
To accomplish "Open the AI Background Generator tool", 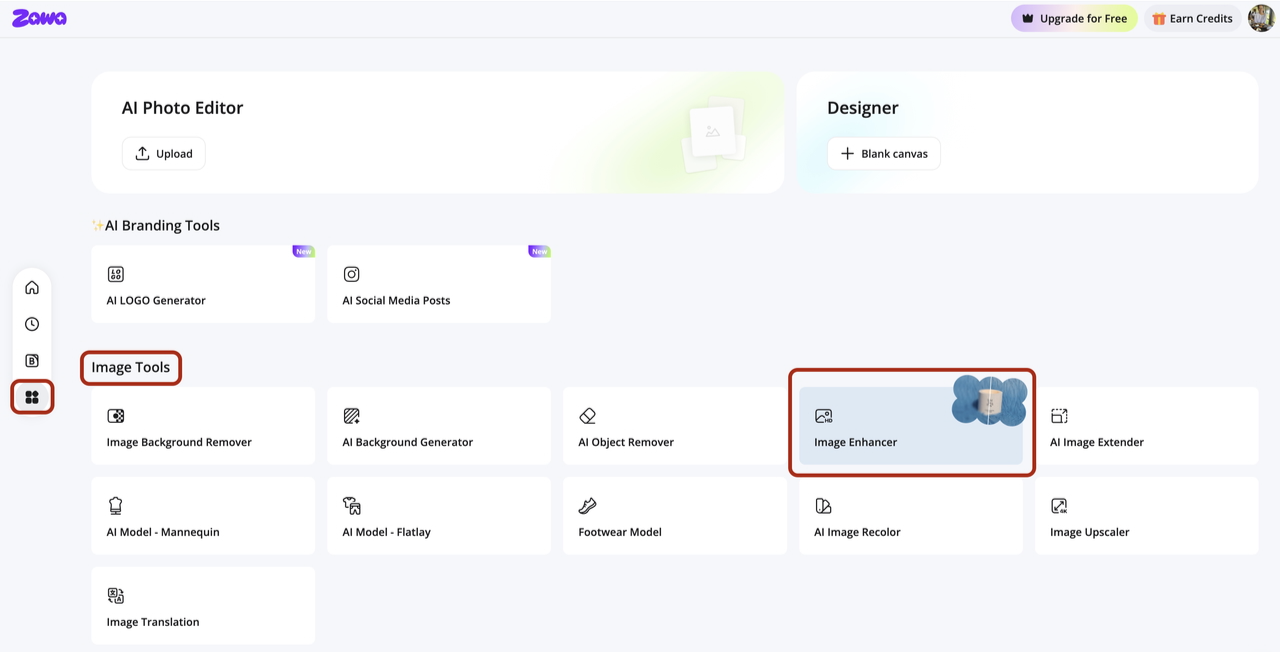I will [439, 426].
